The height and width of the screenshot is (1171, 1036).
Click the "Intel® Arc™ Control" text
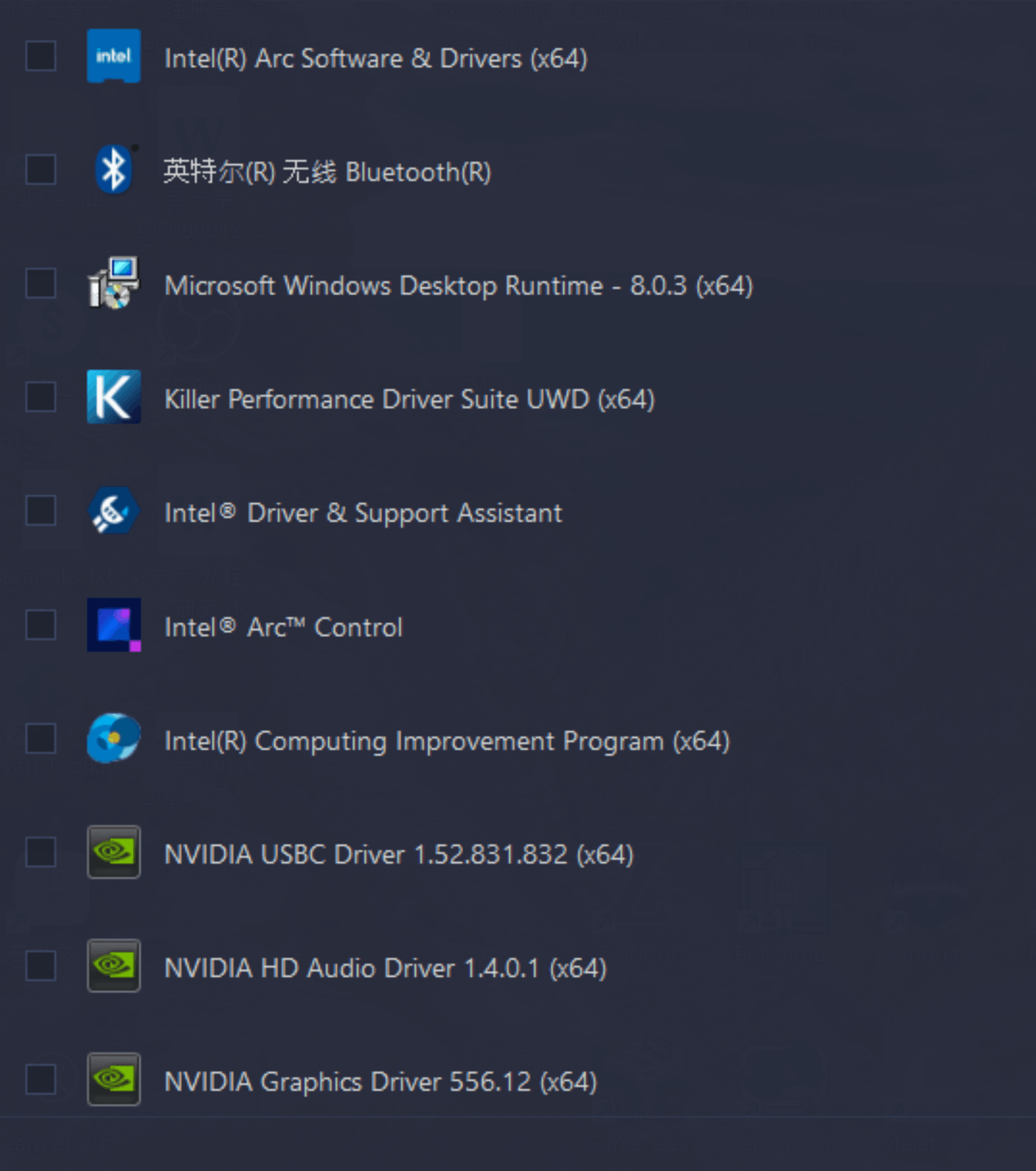click(283, 627)
